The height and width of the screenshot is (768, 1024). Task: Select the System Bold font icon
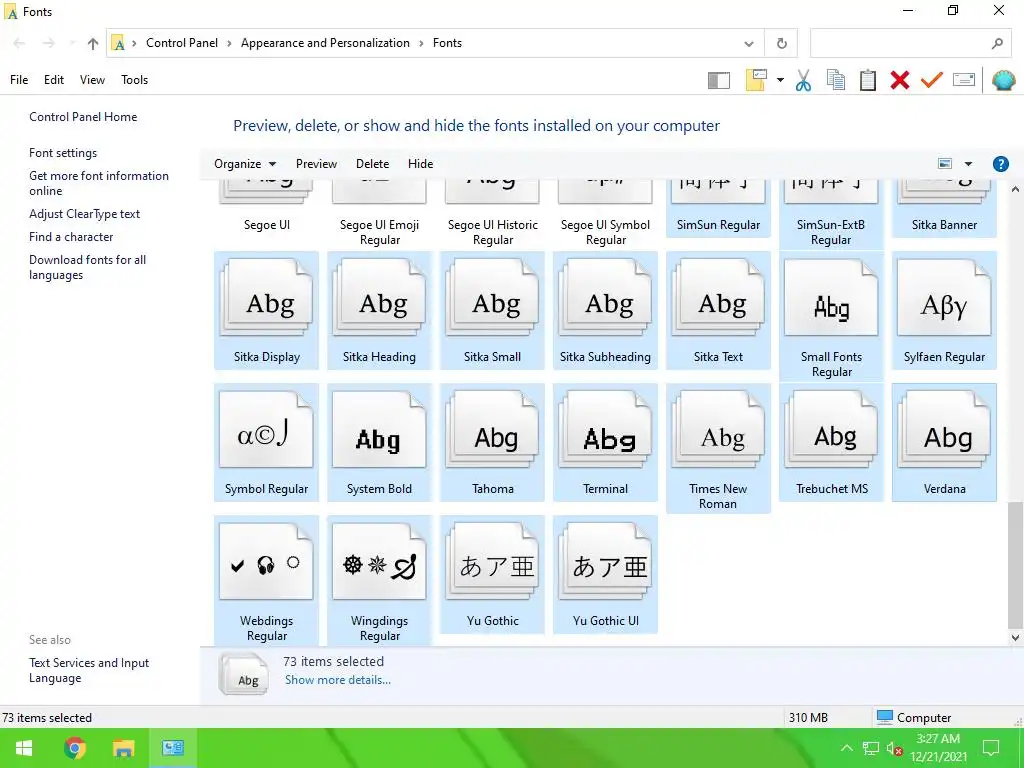[379, 443]
